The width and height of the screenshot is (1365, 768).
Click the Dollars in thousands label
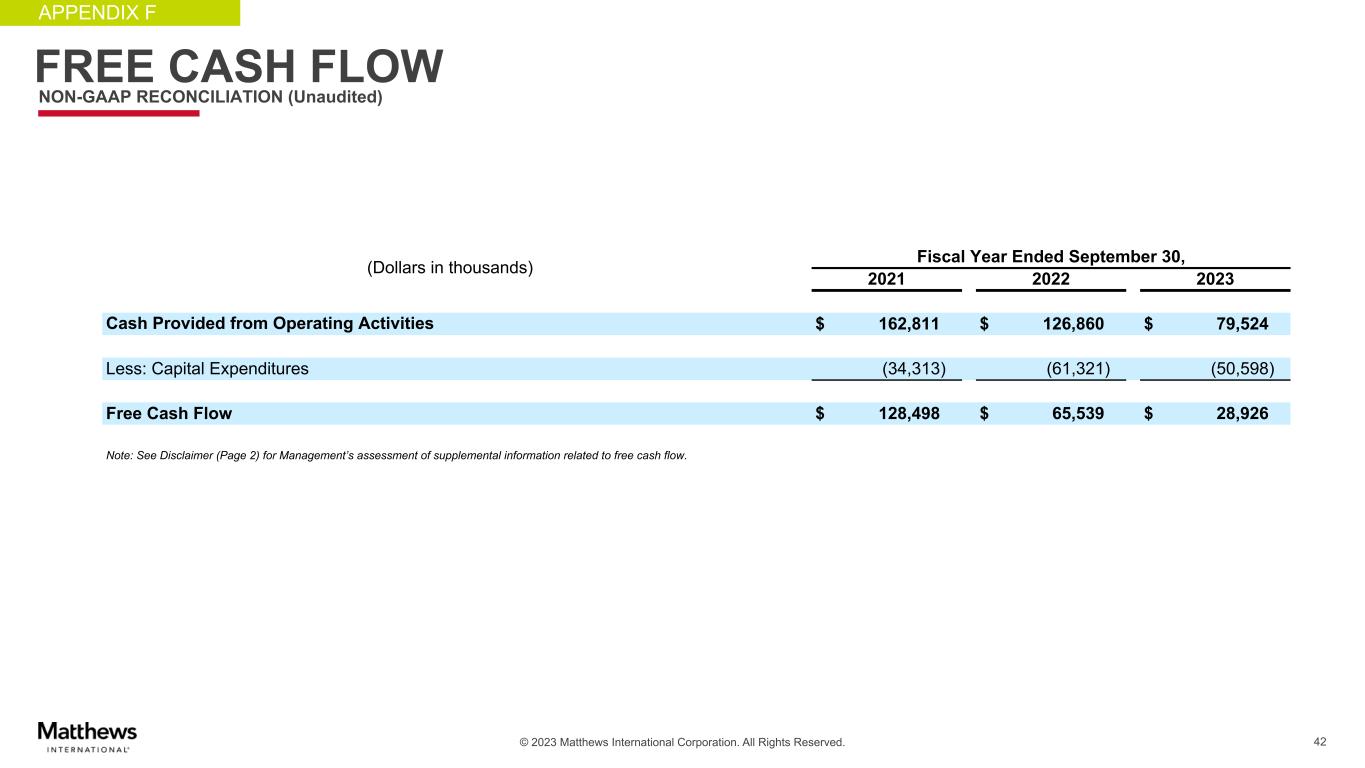[x=450, y=268]
